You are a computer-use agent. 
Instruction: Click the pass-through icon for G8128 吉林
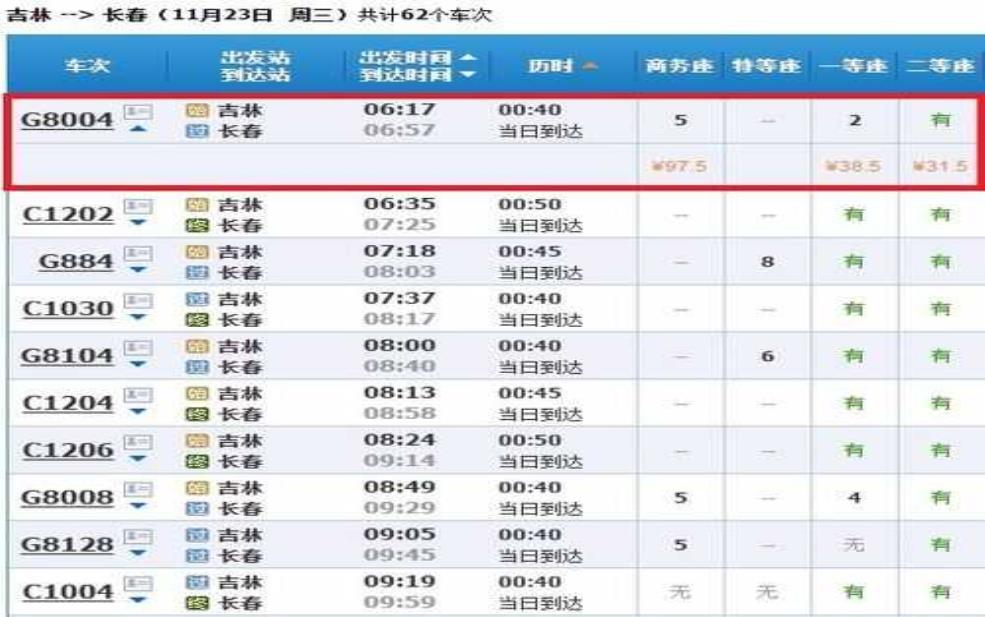(x=197, y=535)
